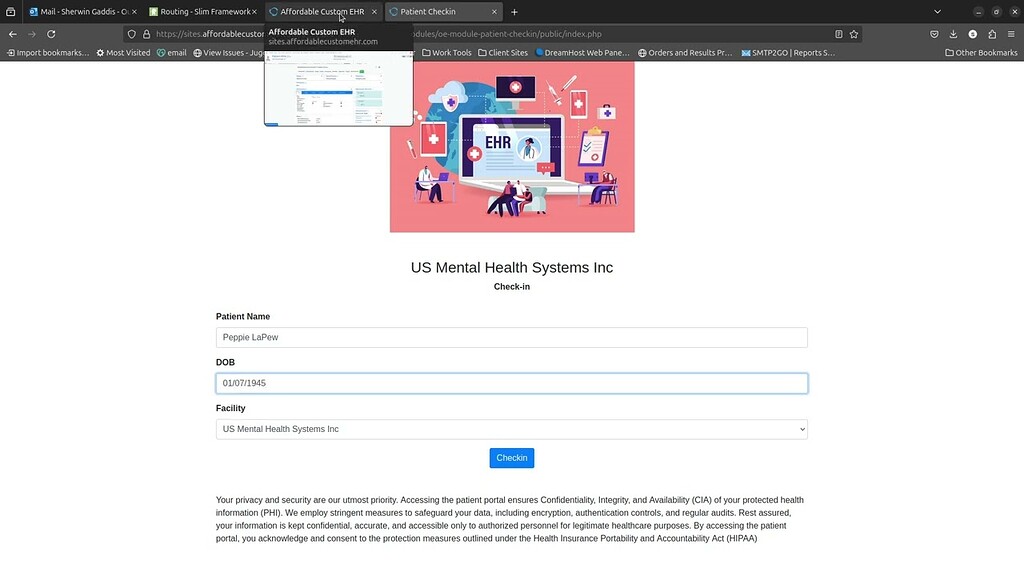Expand the Other Bookmarks folder

coord(984,52)
